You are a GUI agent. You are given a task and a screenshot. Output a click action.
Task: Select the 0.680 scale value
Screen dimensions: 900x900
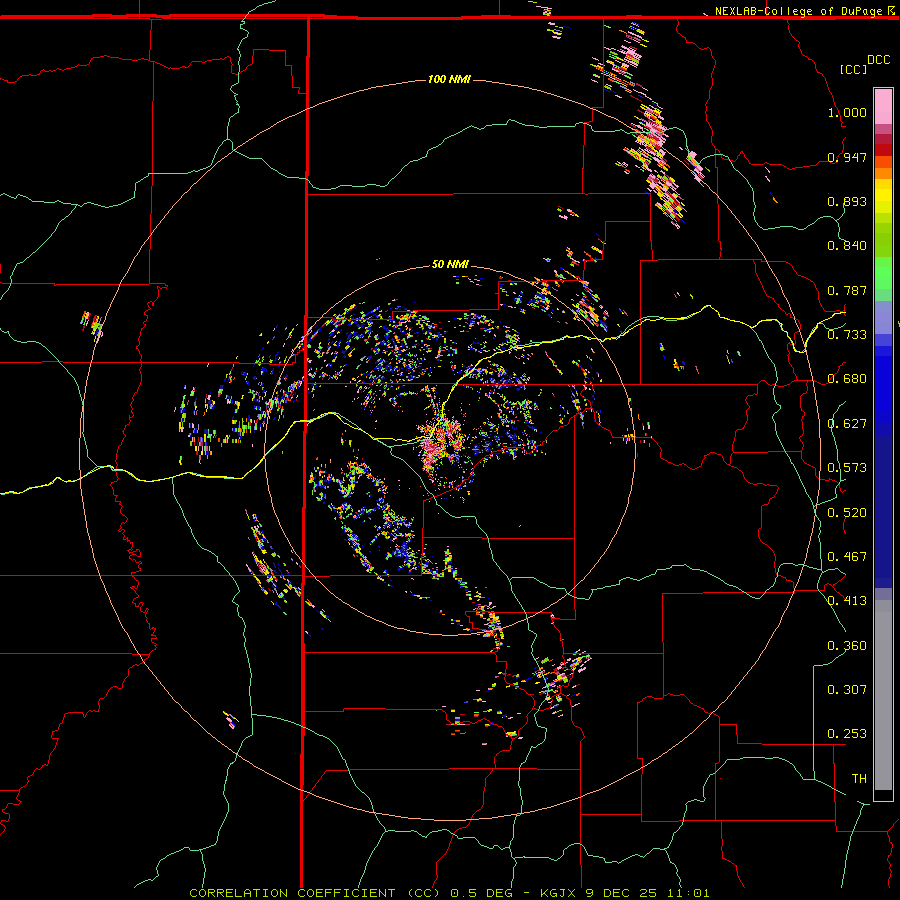point(847,379)
